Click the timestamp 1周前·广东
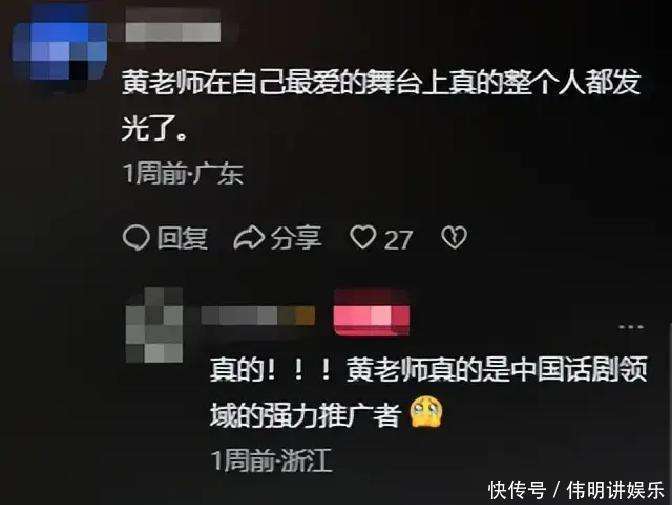Screen dimensions: 672x505 [x=183, y=174]
